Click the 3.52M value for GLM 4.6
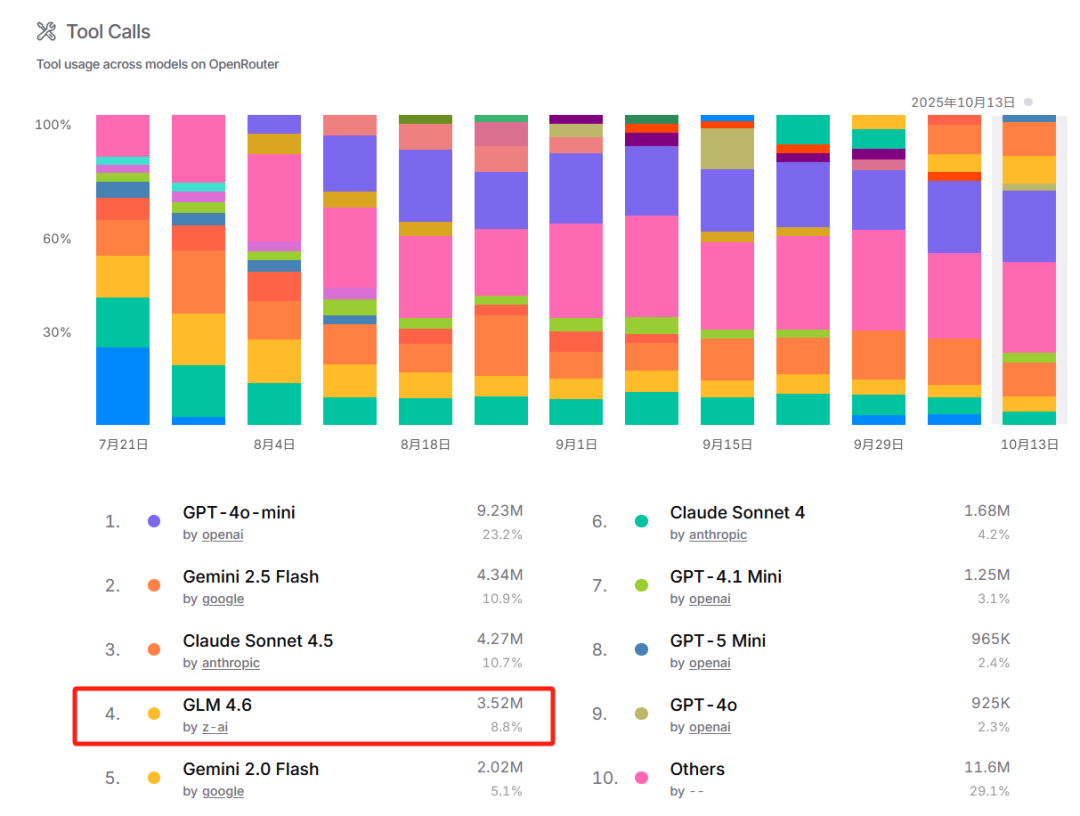The height and width of the screenshot is (816, 1080). 500,703
